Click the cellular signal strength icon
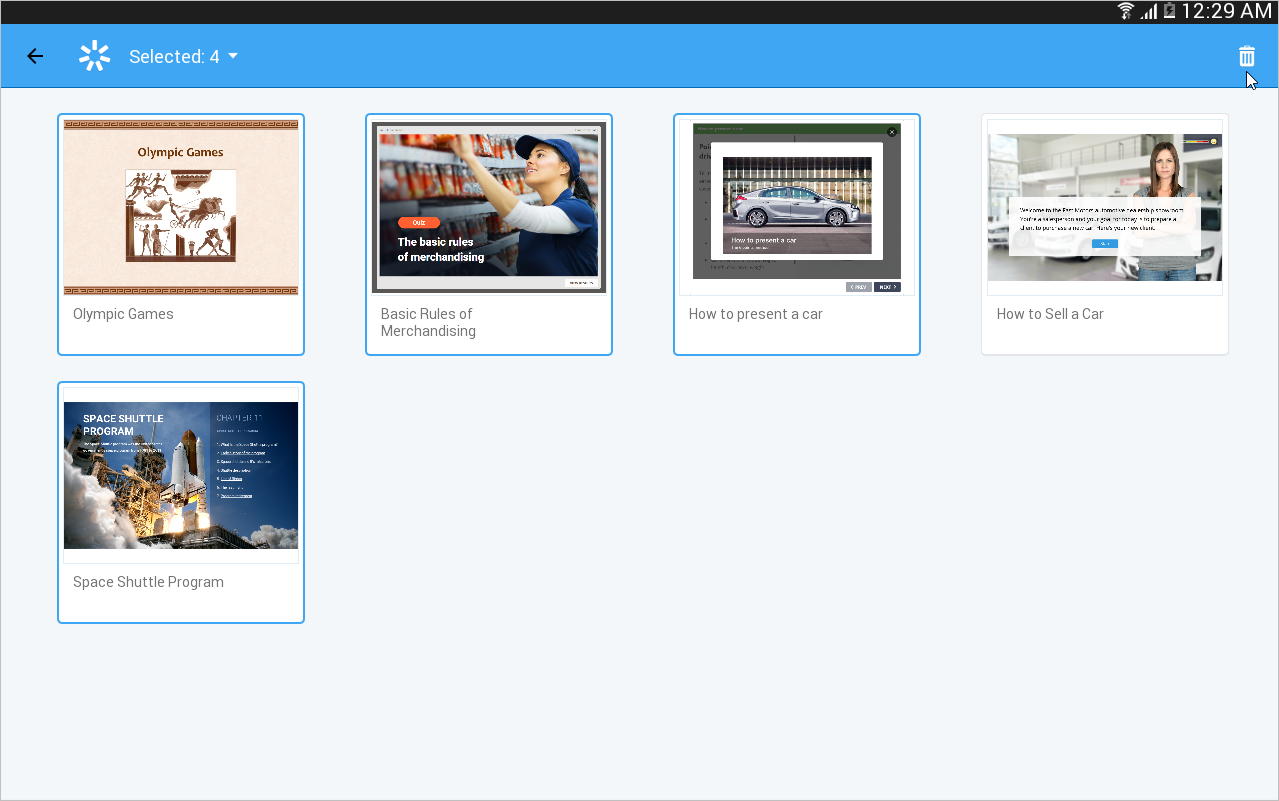 (1148, 11)
